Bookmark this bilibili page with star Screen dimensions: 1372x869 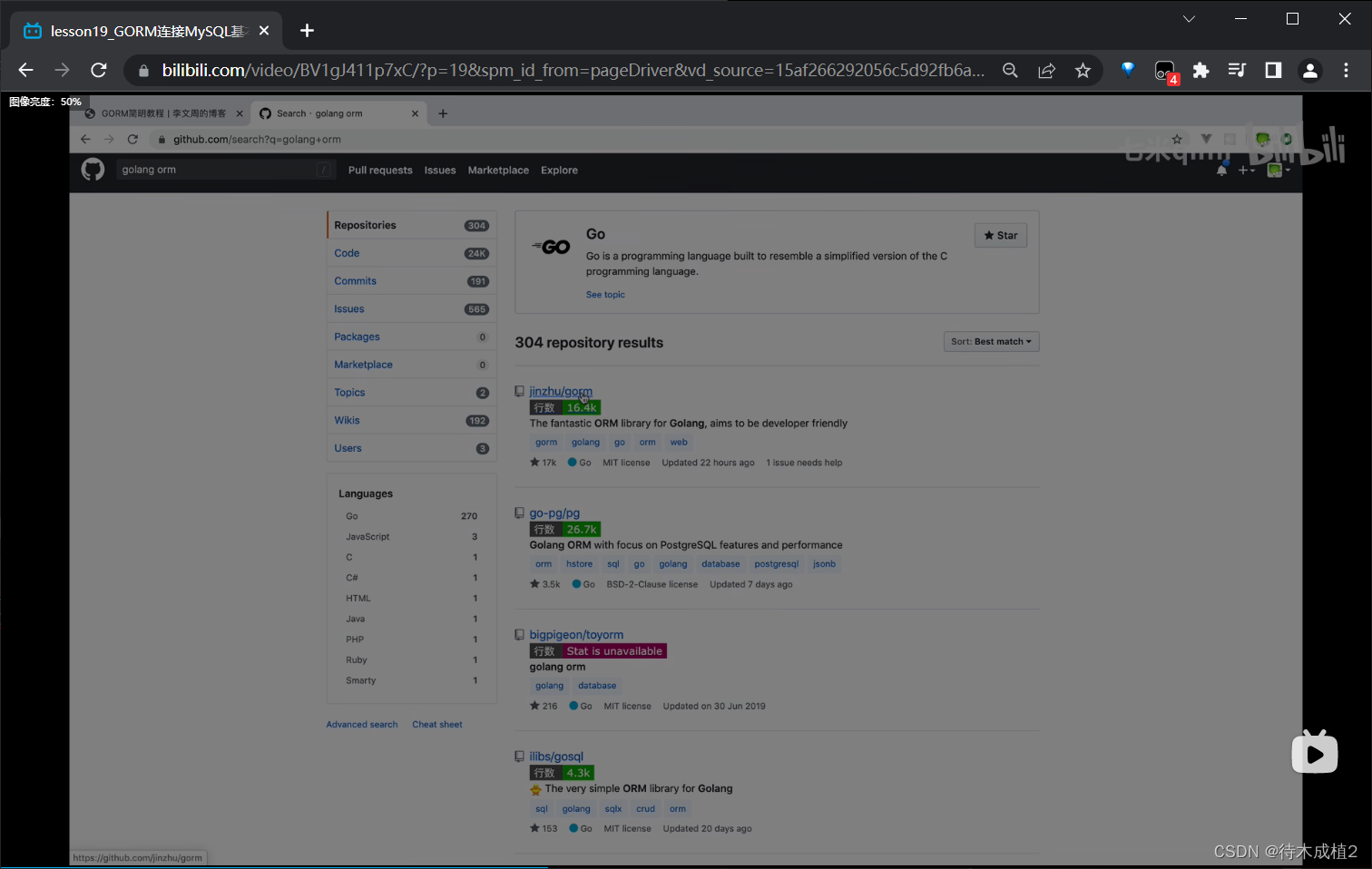click(x=1083, y=70)
